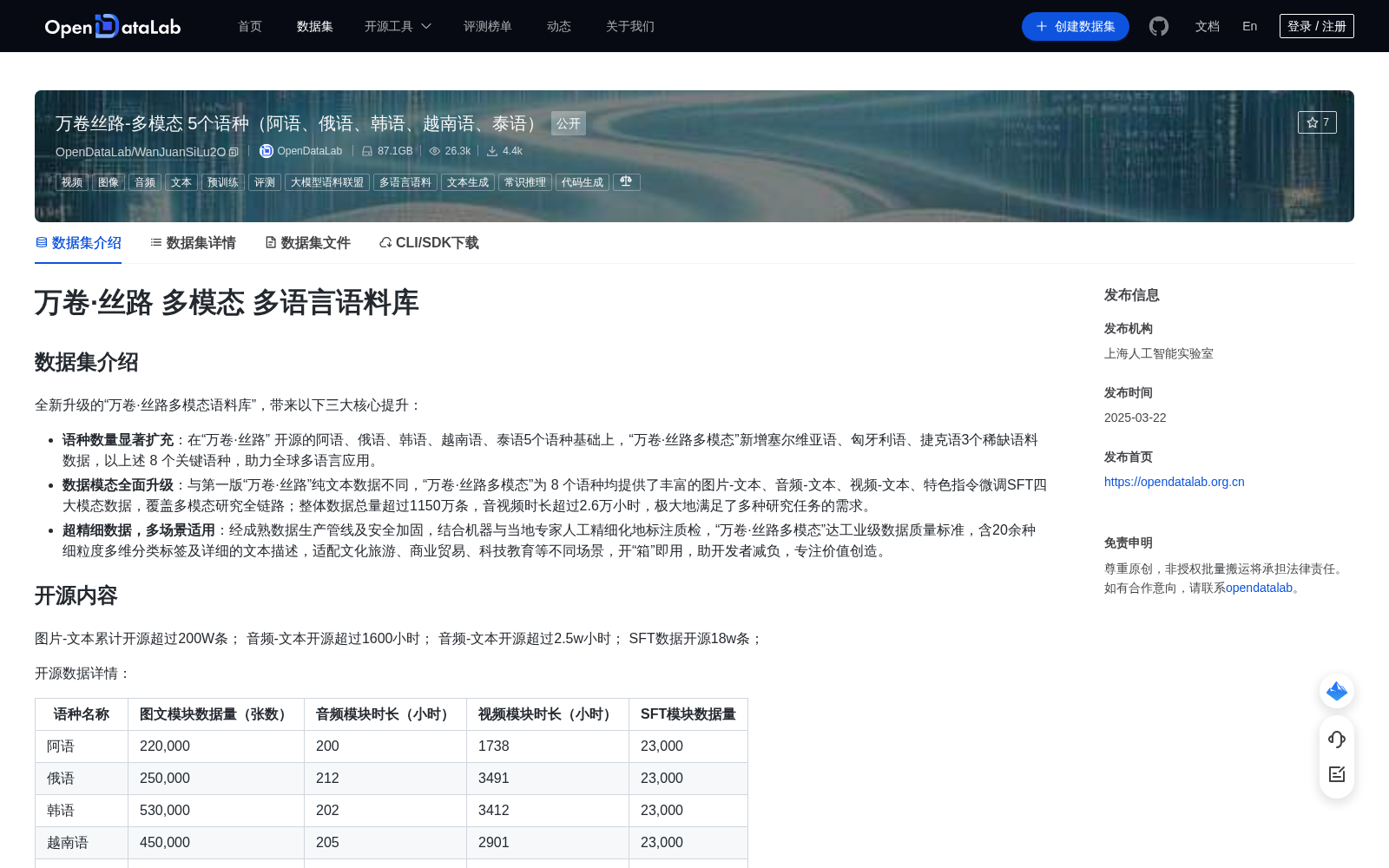Screen dimensions: 1389x868
Task: Click the 图像 tag
Action: point(109,182)
